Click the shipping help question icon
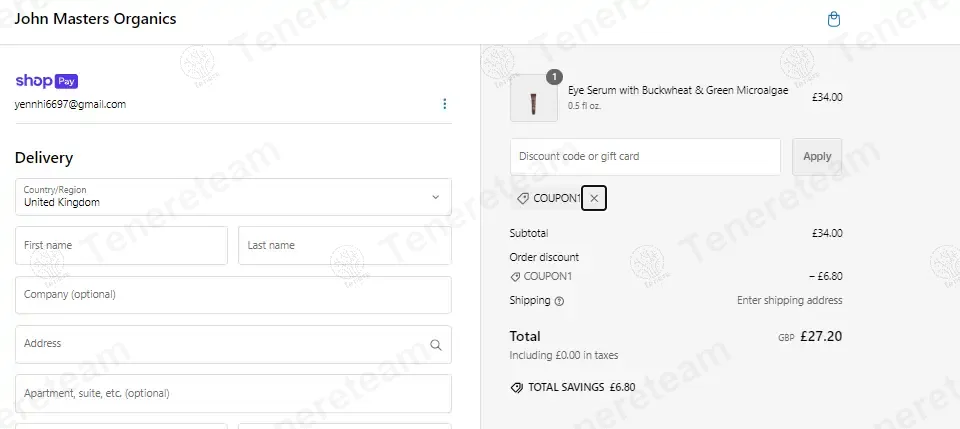Viewport: 960px width, 429px height. [x=559, y=301]
